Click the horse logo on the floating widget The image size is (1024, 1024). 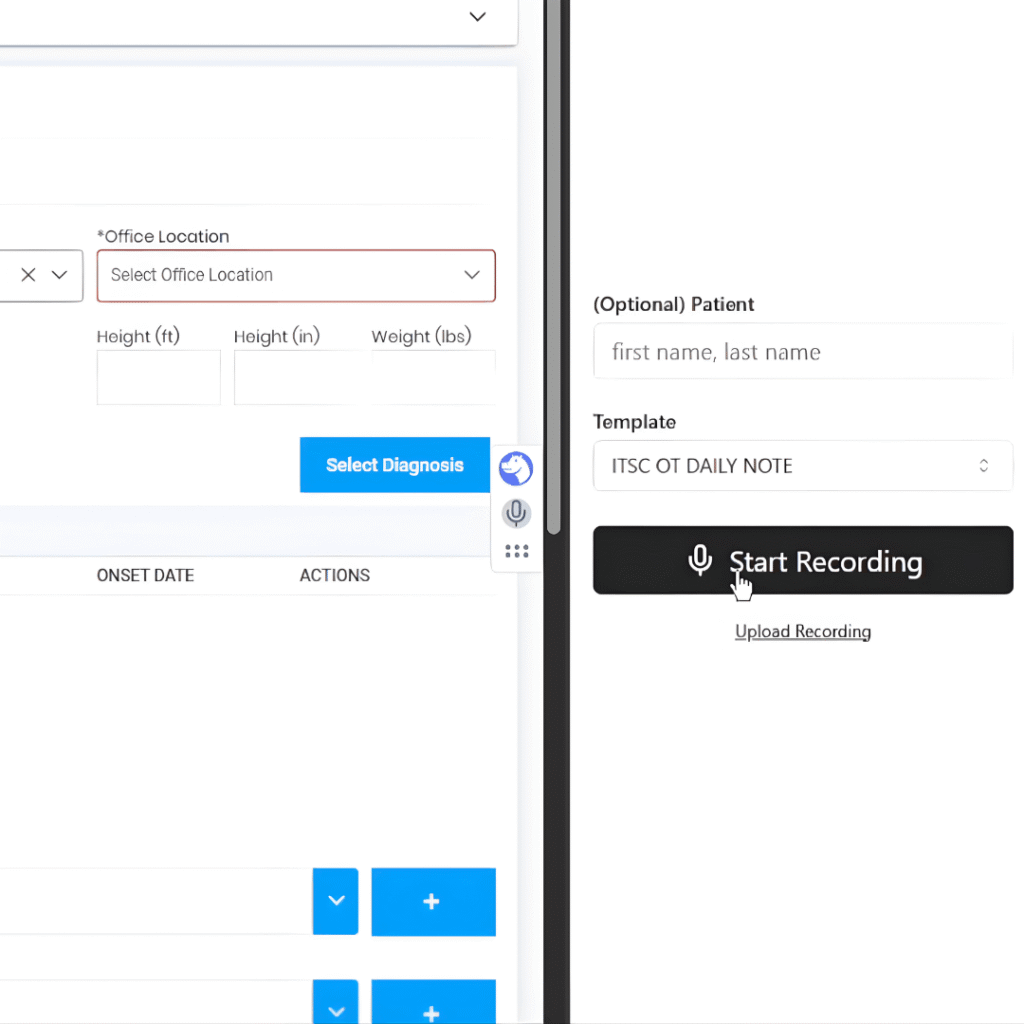point(516,468)
